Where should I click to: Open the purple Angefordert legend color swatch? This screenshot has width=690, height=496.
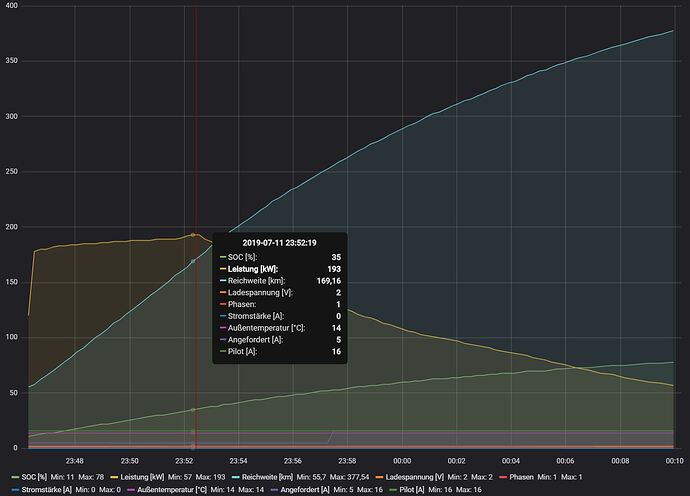click(274, 489)
